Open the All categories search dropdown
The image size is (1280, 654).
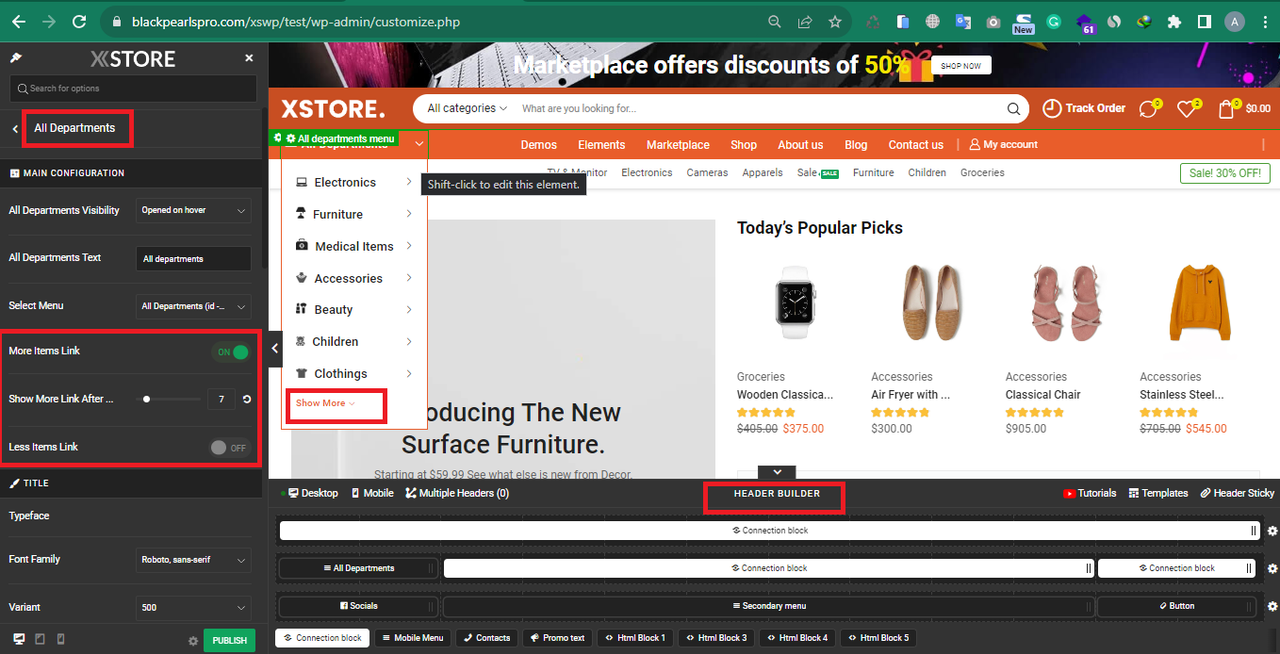point(467,108)
